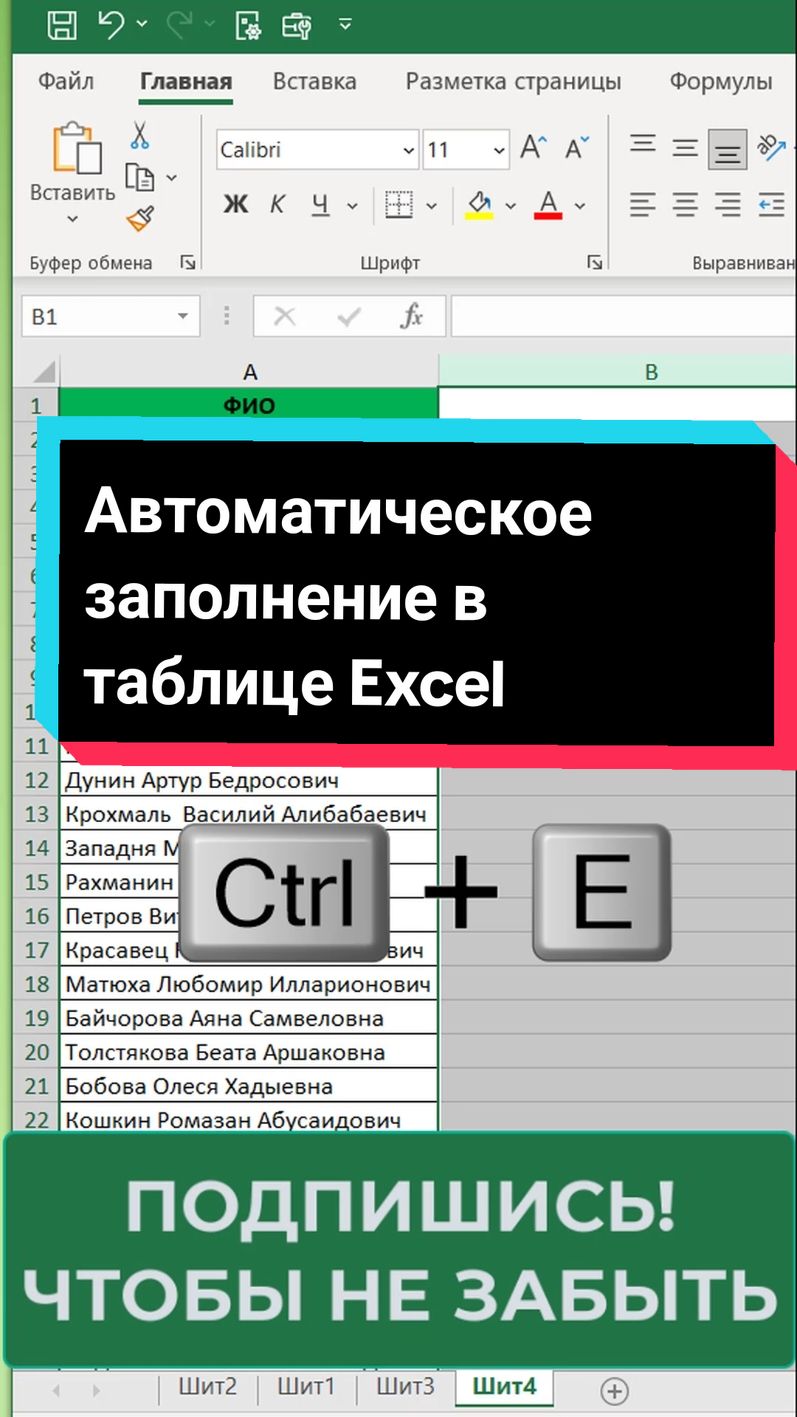797x1417 pixels.
Task: Open the Quick Access Toolbar customize arrow
Action: tap(345, 25)
